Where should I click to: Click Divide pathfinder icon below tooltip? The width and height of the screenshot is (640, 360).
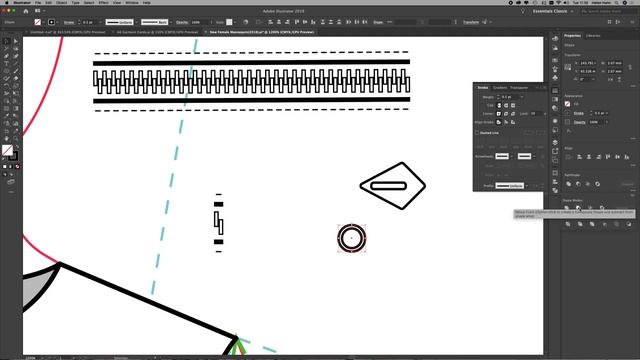pyautogui.click(x=567, y=224)
